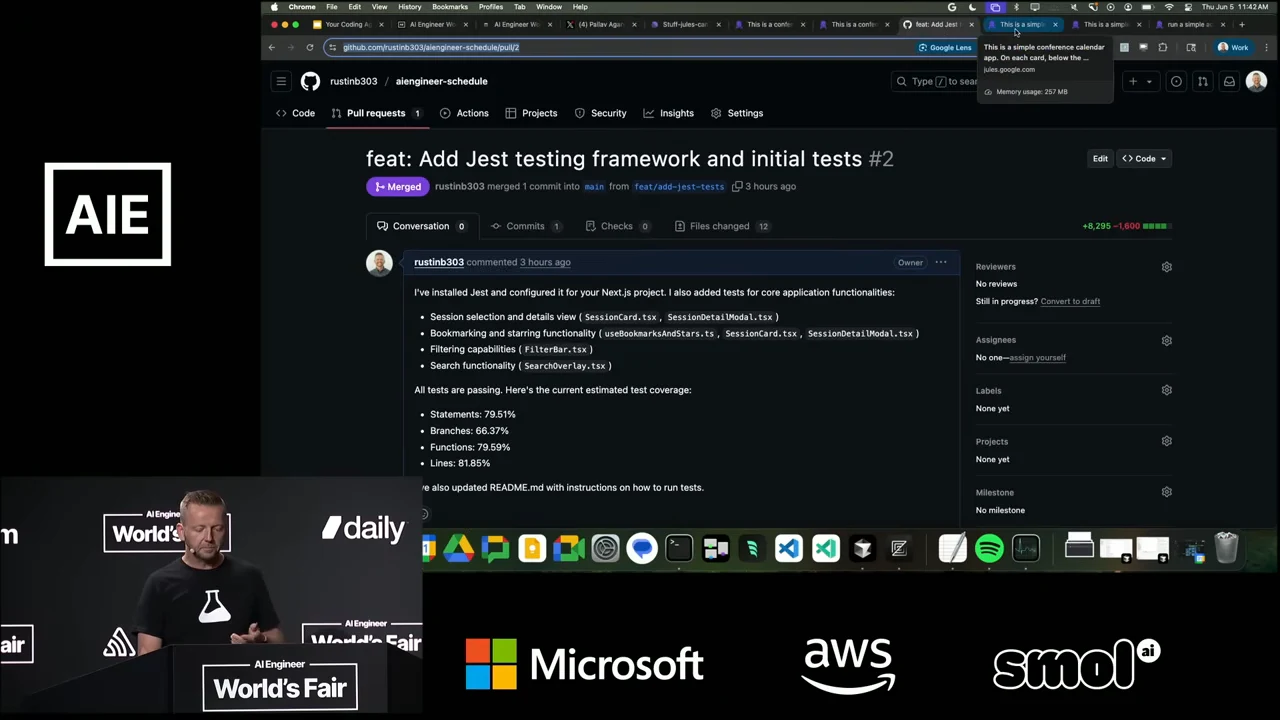Open Google Meet from the Dock
1280x720 pixels.
coord(569,548)
